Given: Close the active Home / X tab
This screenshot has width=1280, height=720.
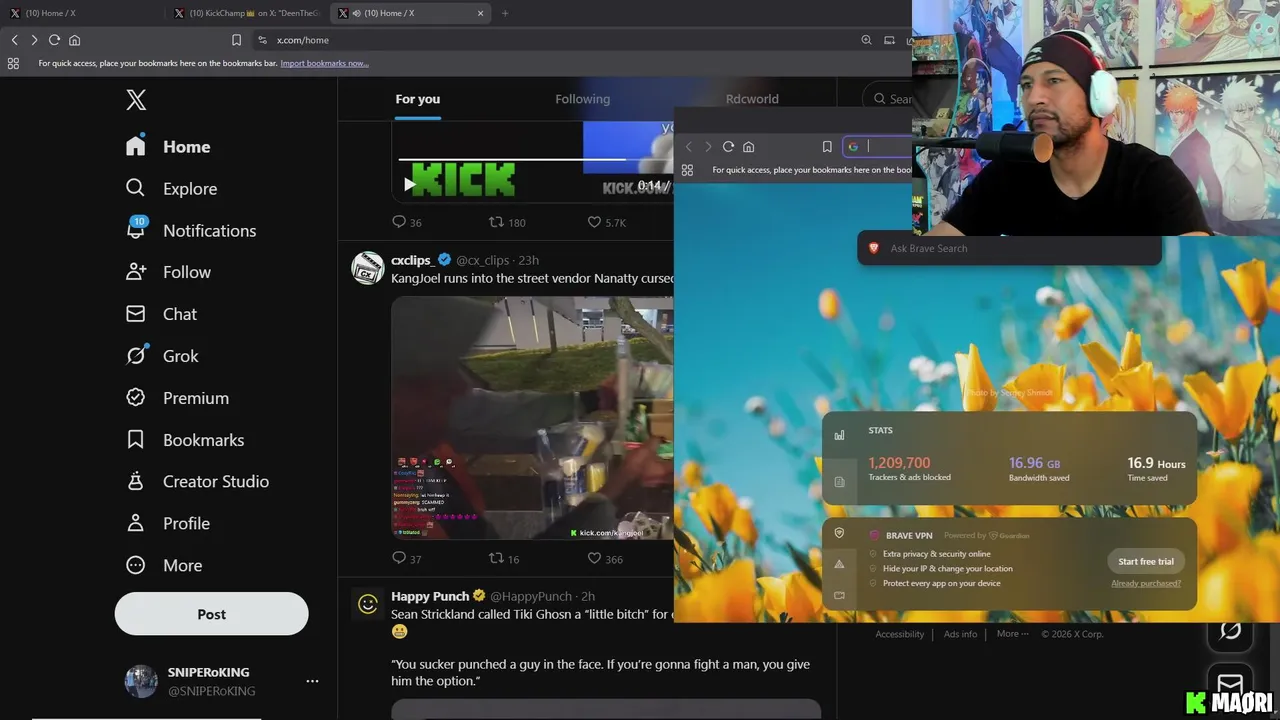Looking at the screenshot, I should pyautogui.click(x=480, y=13).
